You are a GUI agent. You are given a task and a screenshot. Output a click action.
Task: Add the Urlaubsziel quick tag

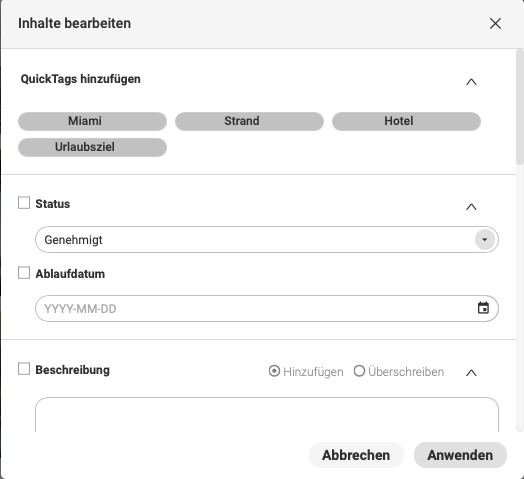point(92,147)
